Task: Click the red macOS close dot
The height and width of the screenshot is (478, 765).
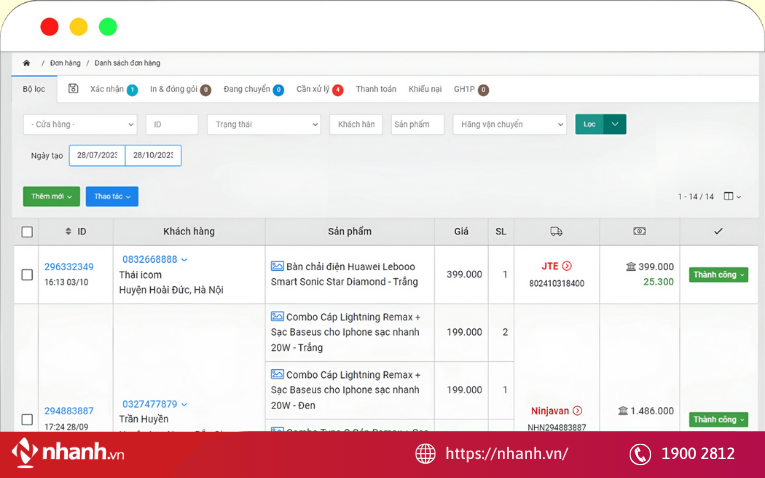Action: (x=49, y=26)
